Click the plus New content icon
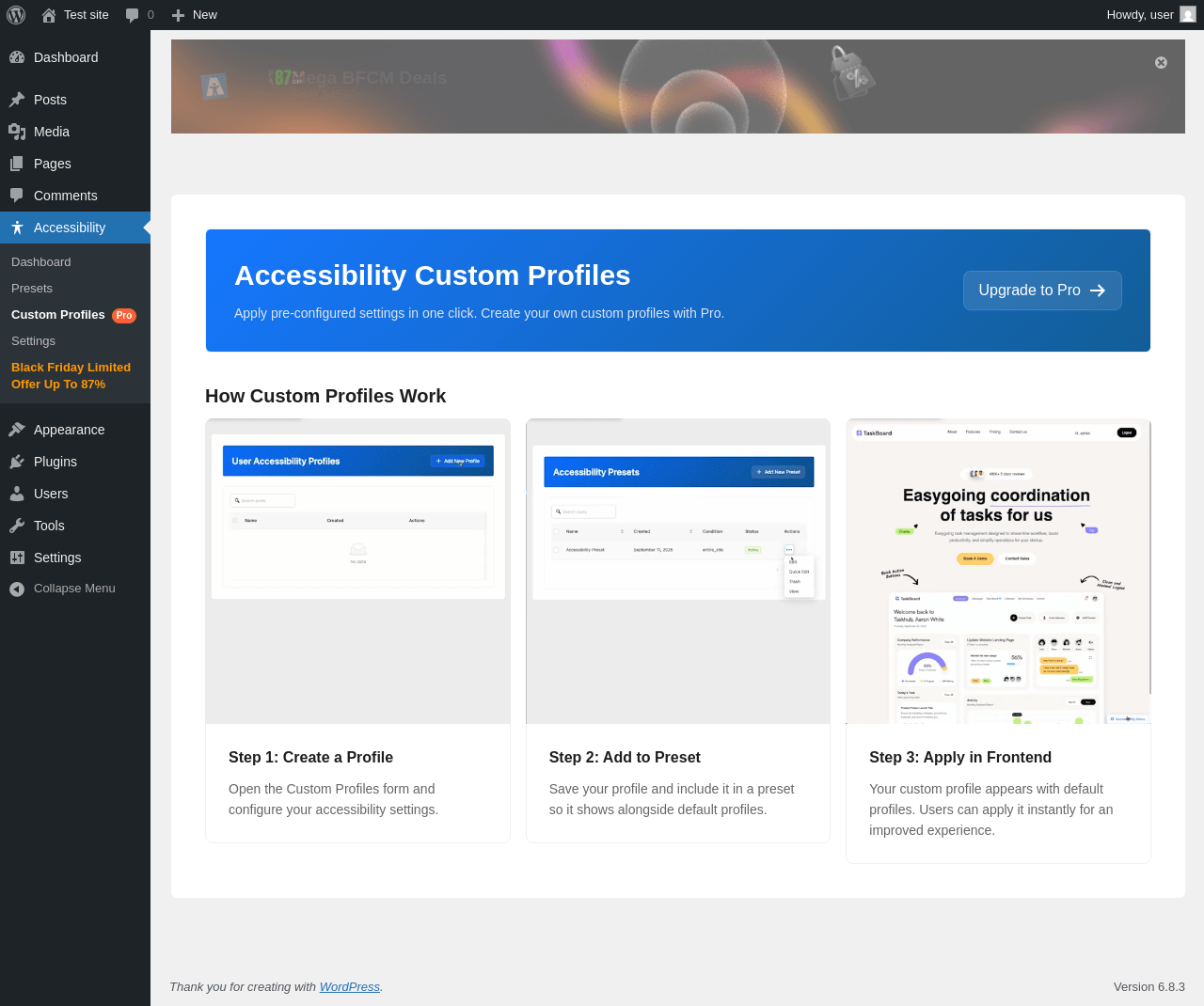Image resolution: width=1204 pixels, height=1006 pixels. [178, 15]
